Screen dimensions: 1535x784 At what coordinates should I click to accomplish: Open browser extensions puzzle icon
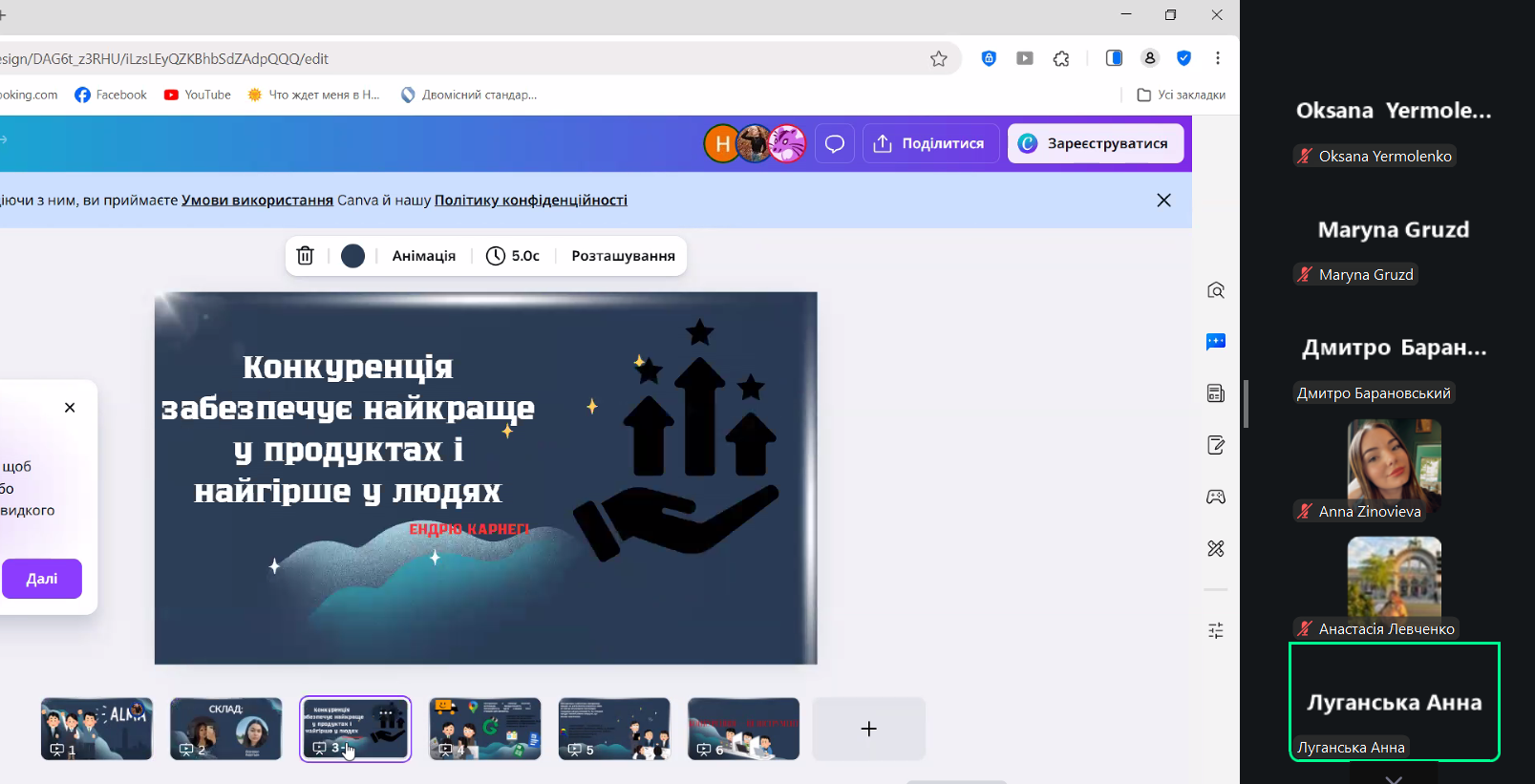pos(1061,59)
